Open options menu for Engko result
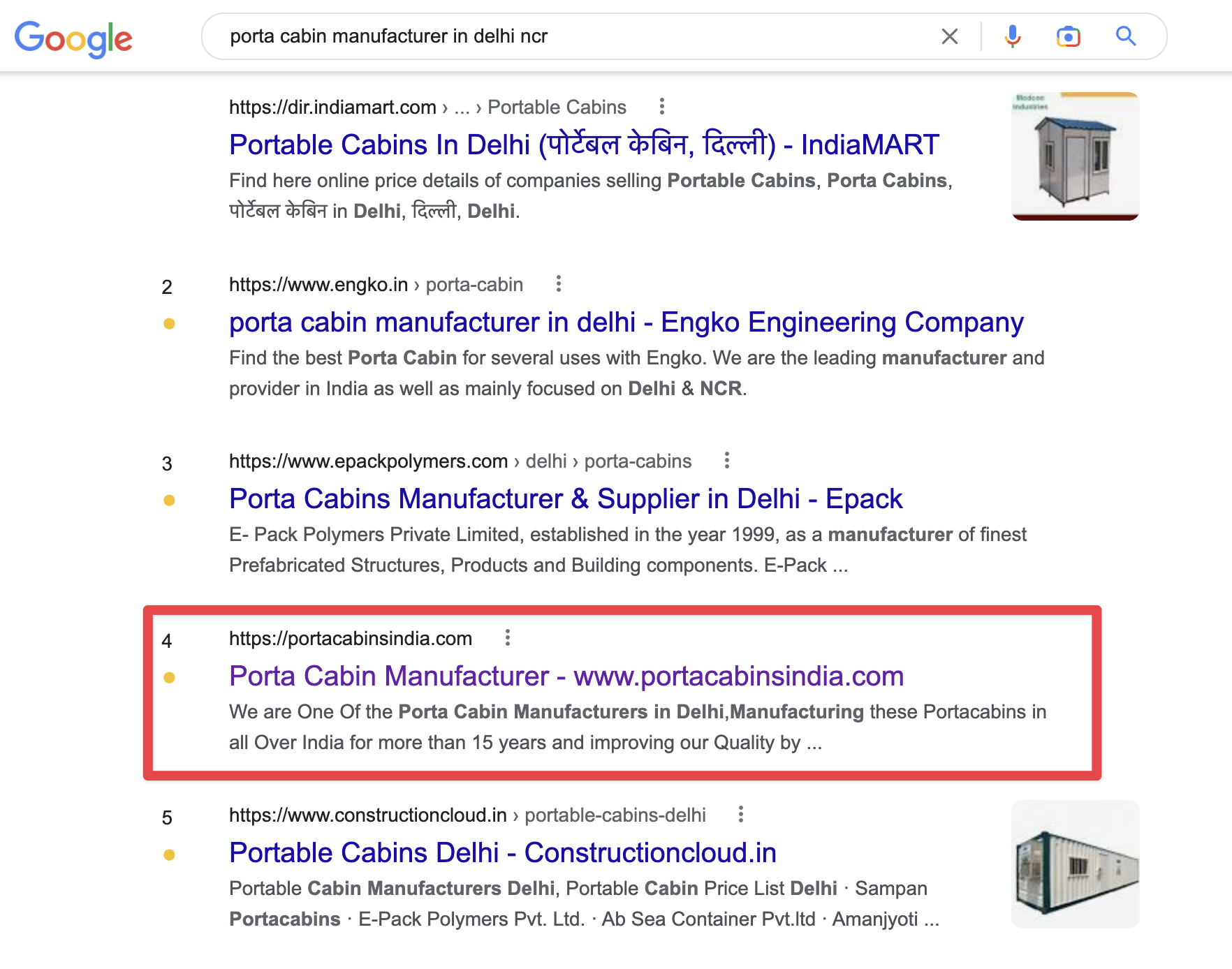1232x969 pixels. coord(558,284)
